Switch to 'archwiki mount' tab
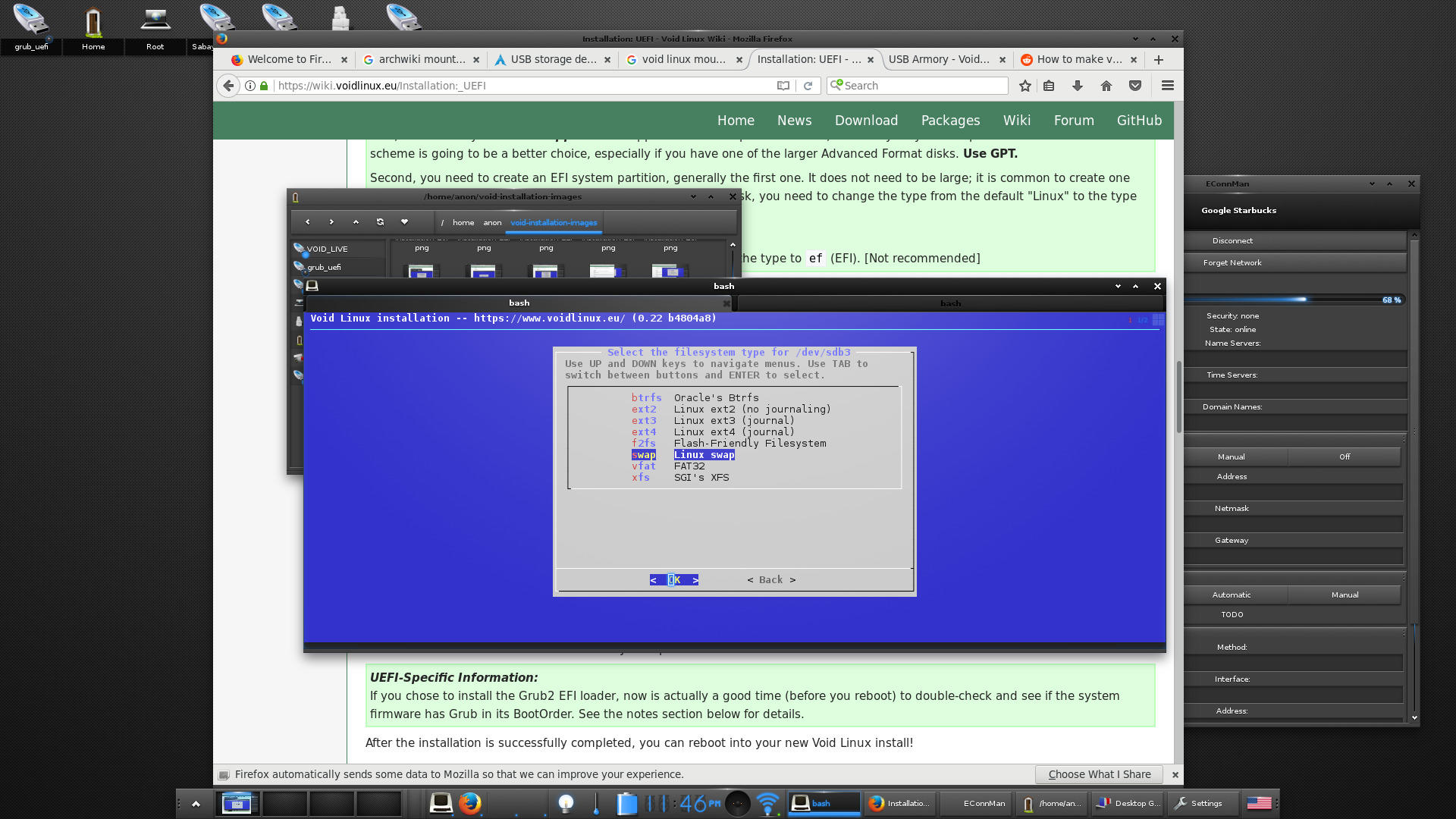 pos(422,59)
